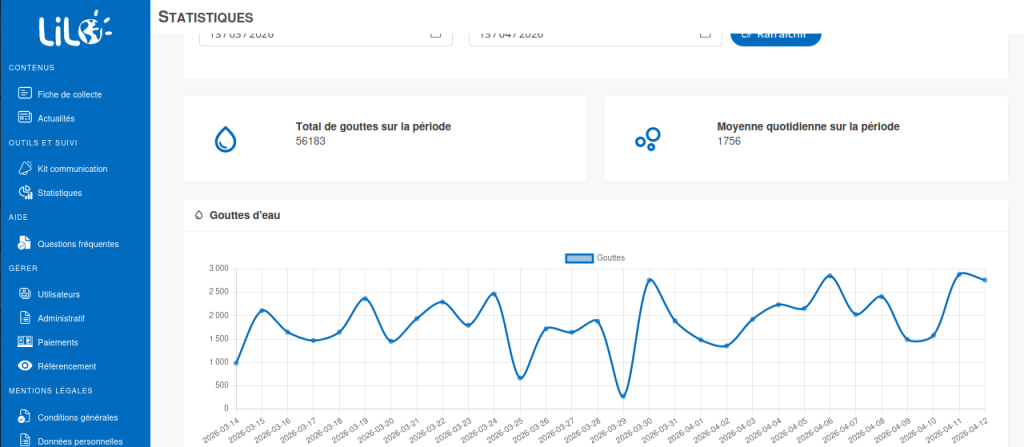Click the lowest data point on 2026-03-29
Viewport: 1024px width, 447px height.
(x=622, y=396)
